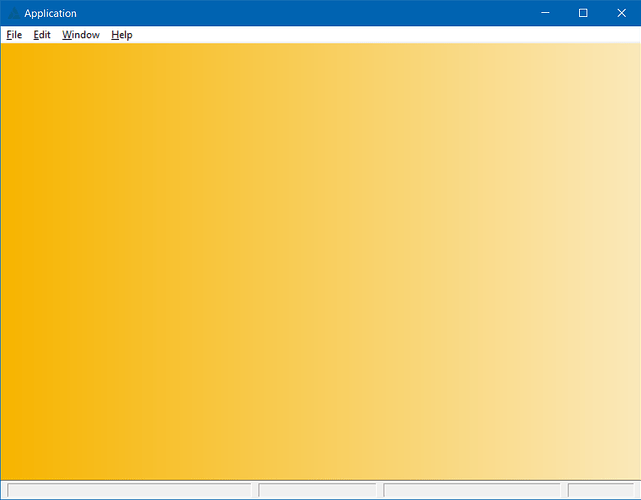The image size is (641, 500).
Task: Click the first, widest status bar panel
Action: 129,490
